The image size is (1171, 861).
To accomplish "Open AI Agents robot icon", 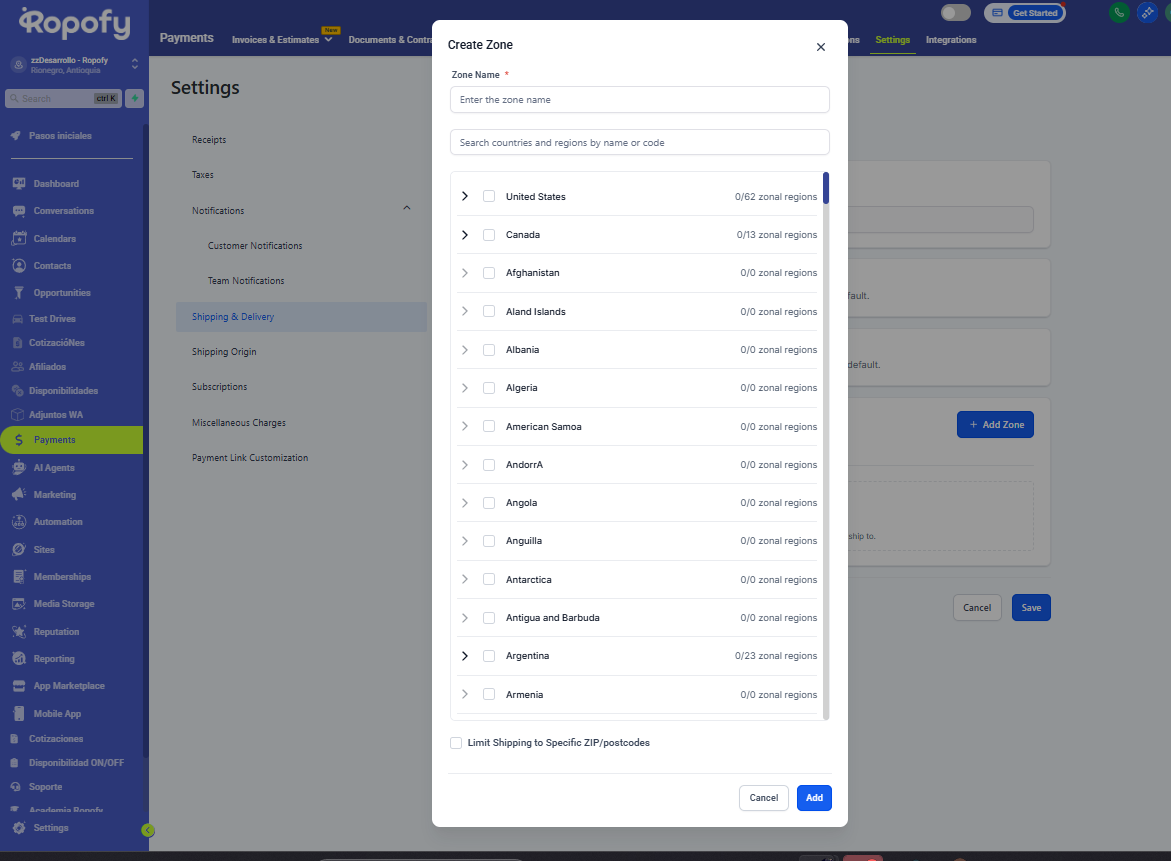I will point(19,468).
